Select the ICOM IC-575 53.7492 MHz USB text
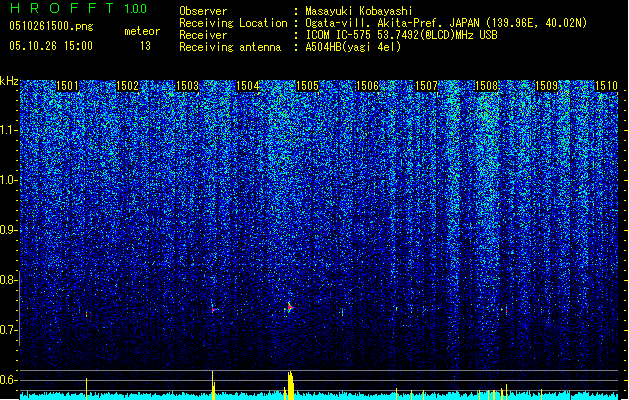The height and width of the screenshot is (400, 629). (402, 35)
